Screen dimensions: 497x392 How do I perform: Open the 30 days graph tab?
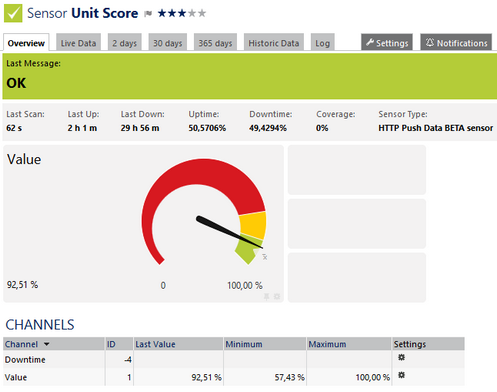168,43
